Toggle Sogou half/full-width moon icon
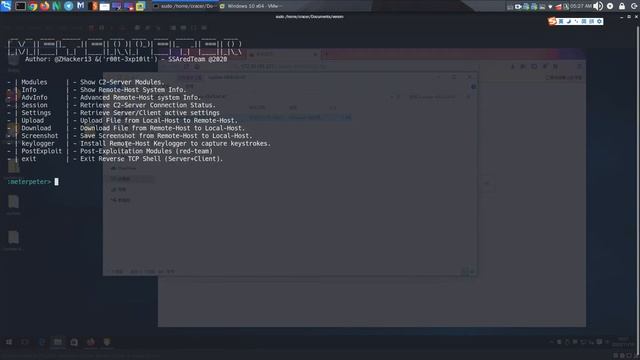 569,21
